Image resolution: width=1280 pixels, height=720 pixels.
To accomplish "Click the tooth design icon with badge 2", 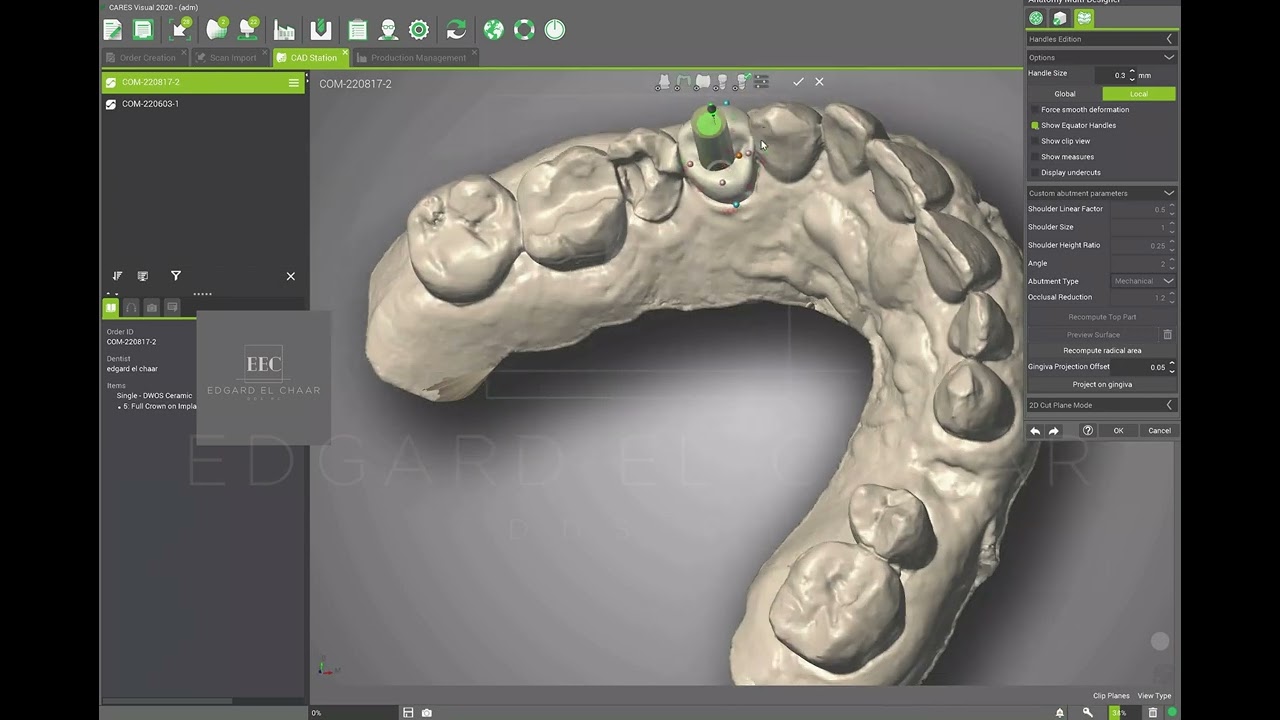I will pos(216,30).
